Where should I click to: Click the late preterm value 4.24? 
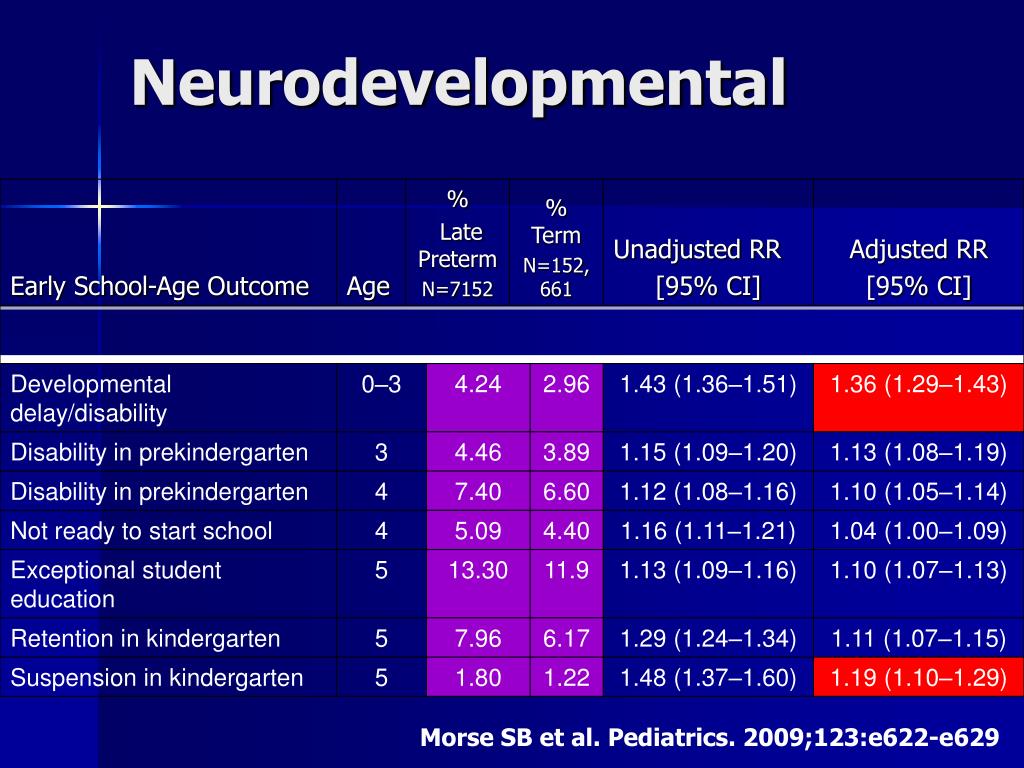click(x=478, y=384)
